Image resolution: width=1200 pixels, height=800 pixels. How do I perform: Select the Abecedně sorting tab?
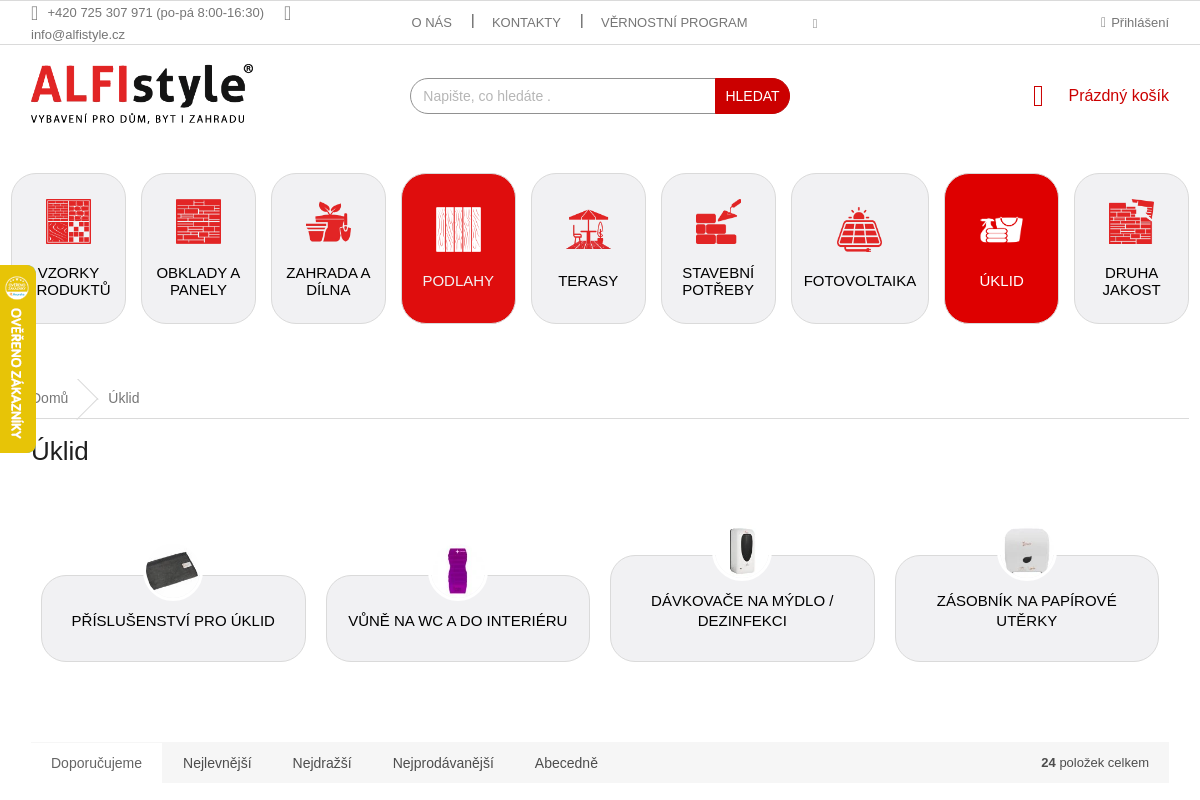[566, 763]
